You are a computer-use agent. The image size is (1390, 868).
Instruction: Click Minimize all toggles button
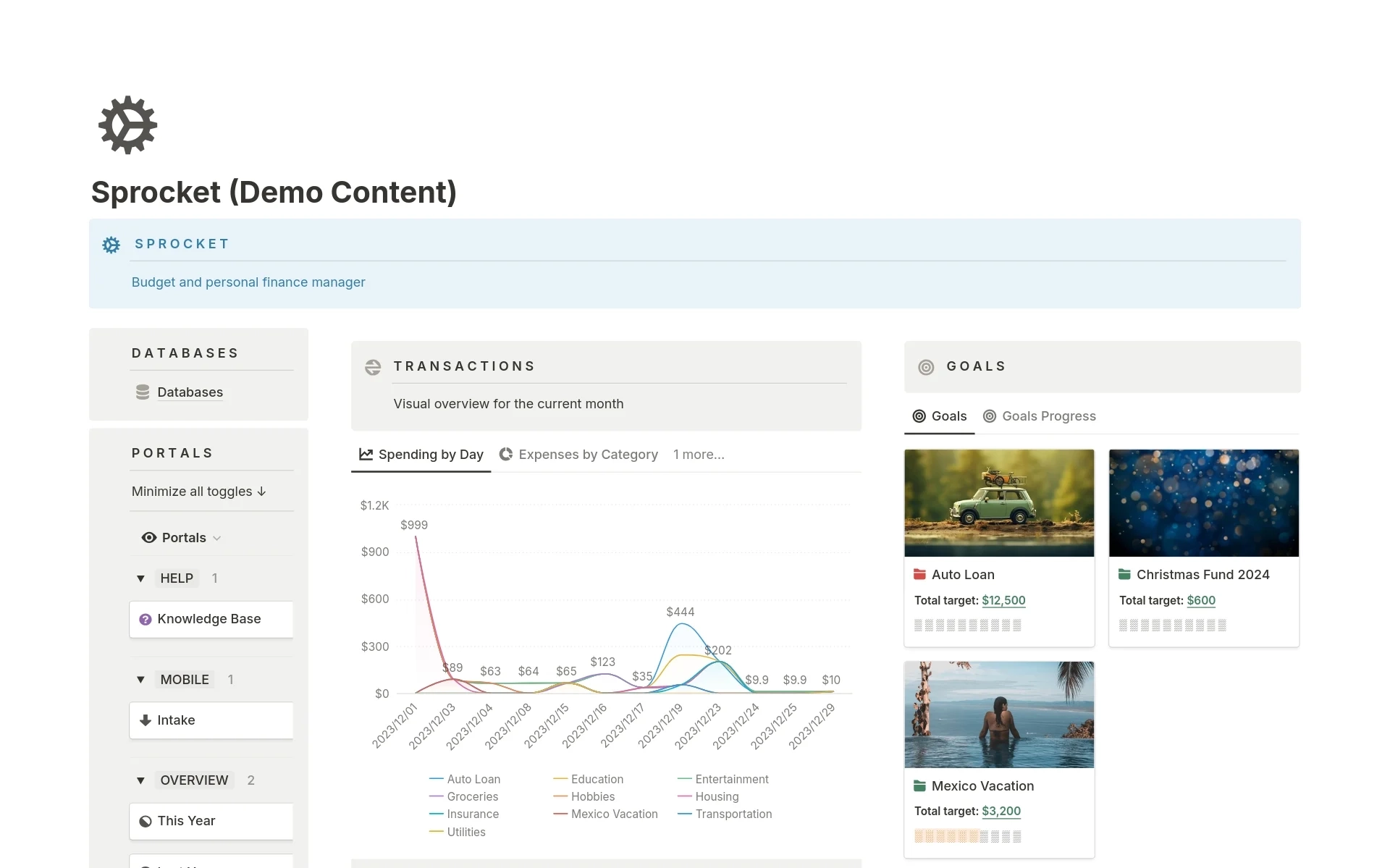point(199,492)
